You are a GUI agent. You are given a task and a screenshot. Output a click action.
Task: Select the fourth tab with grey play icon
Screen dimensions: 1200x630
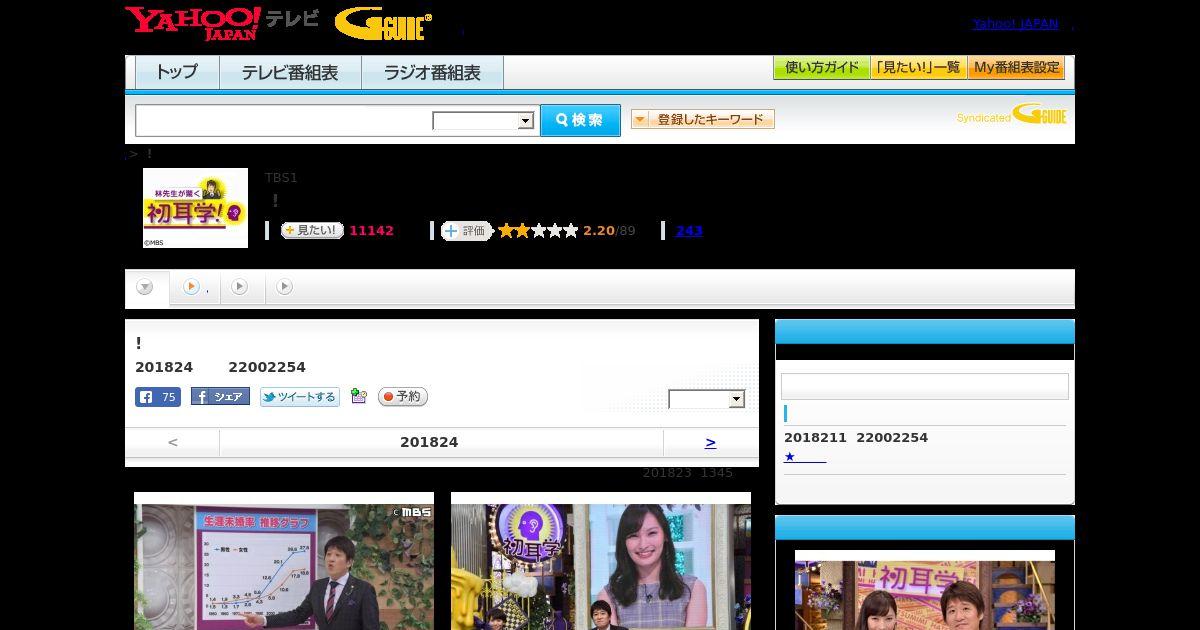pos(285,287)
